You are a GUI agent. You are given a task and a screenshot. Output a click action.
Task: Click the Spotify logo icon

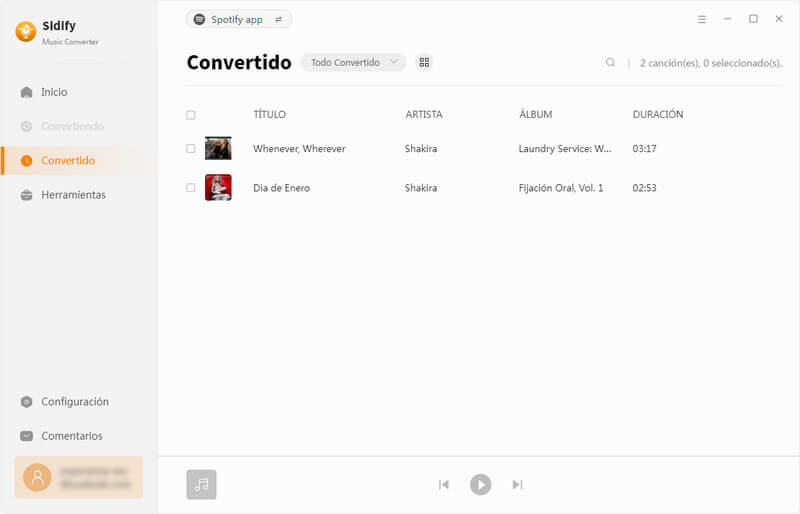coord(199,19)
